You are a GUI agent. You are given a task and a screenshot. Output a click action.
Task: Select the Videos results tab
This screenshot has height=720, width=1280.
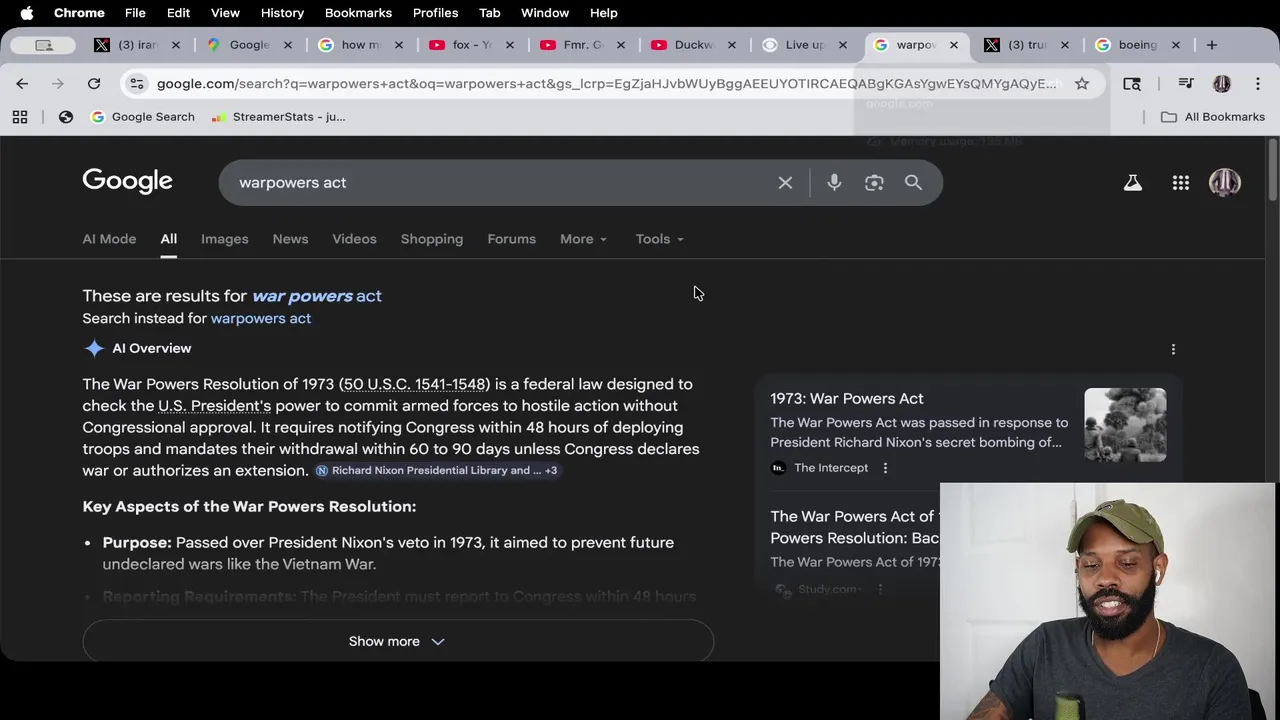point(354,239)
